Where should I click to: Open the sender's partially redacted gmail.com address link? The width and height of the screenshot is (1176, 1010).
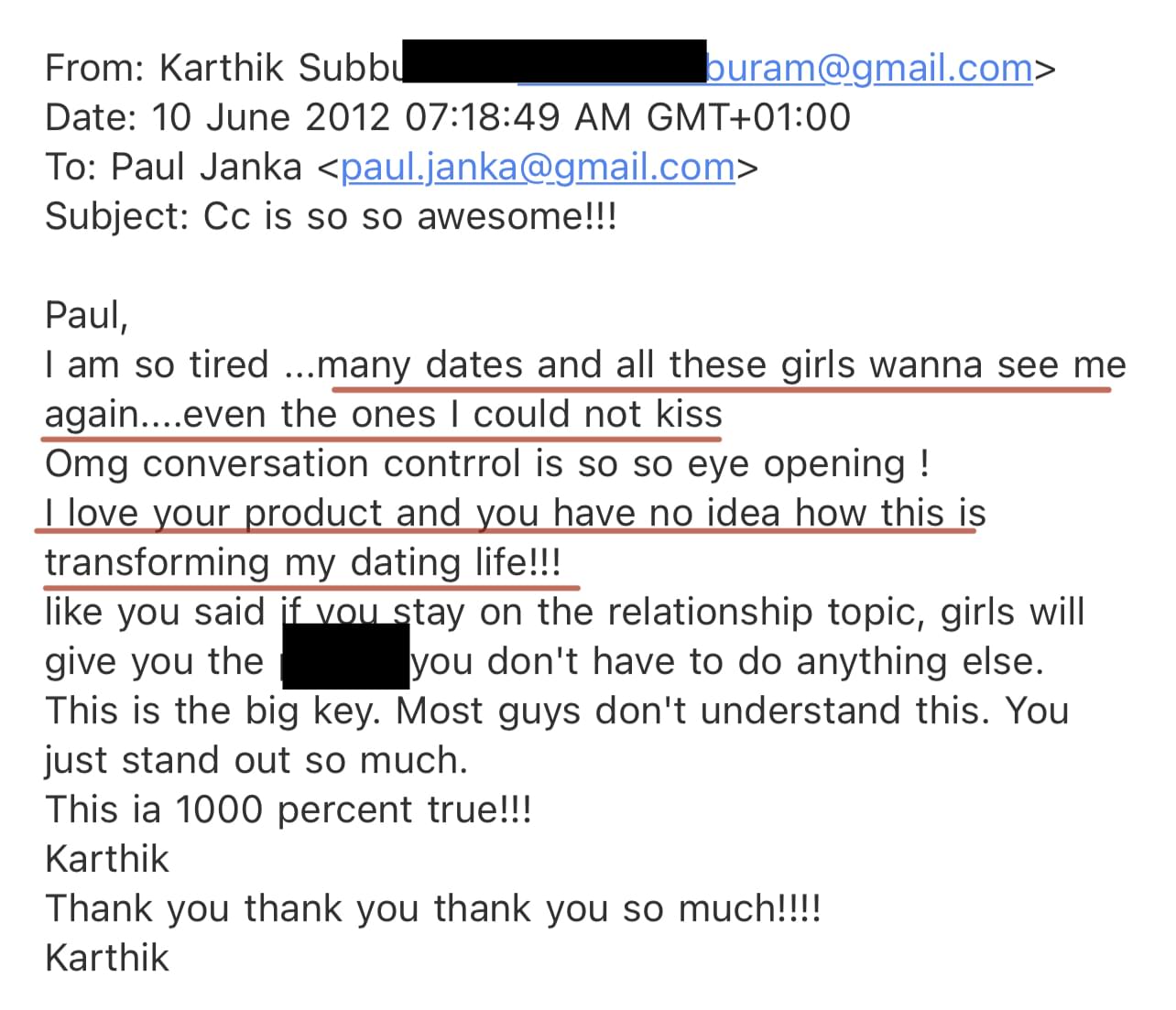click(x=868, y=69)
